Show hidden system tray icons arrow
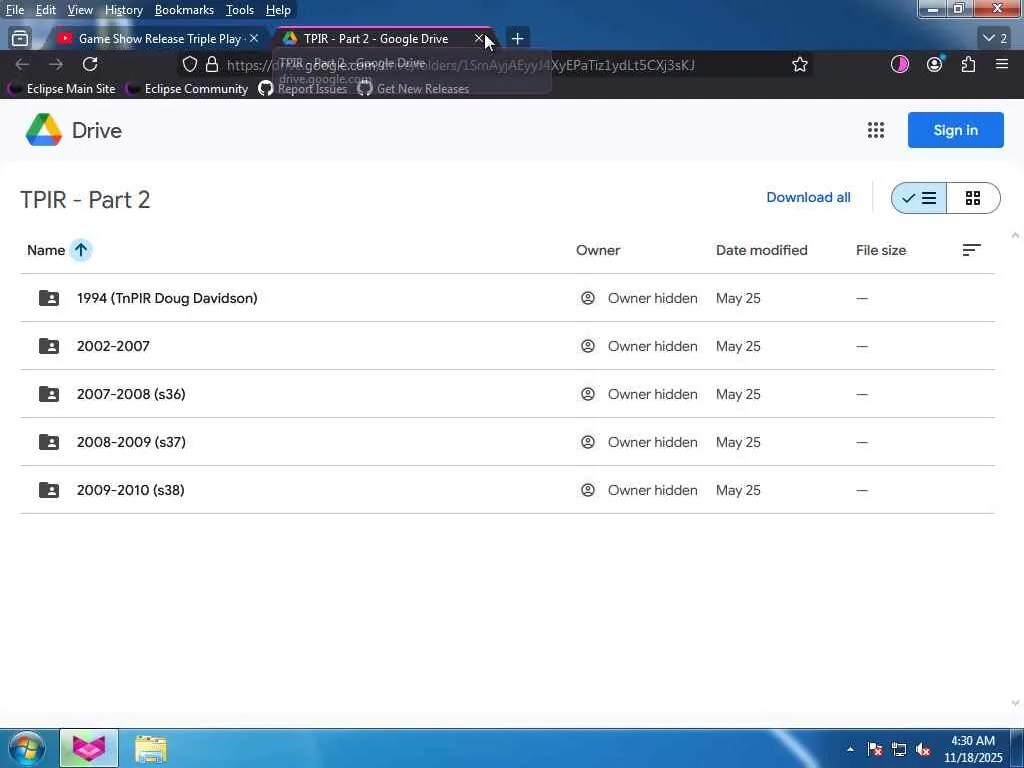Image resolution: width=1024 pixels, height=768 pixels. coord(850,749)
